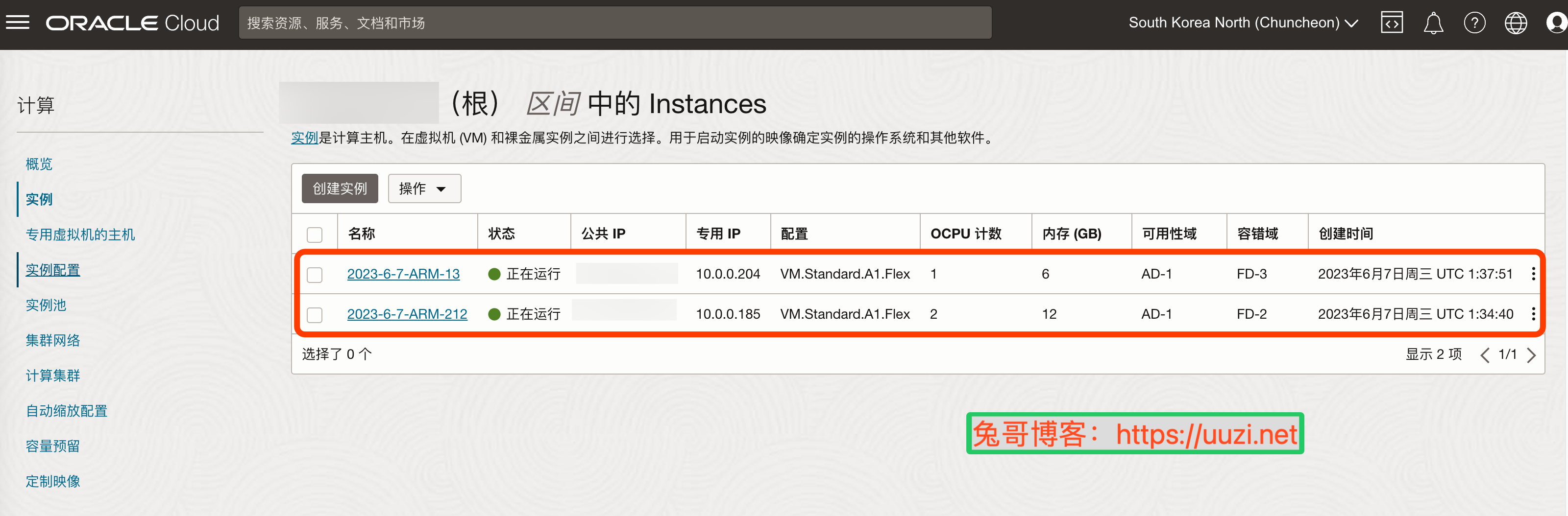Click the 内存 (GB) column header
The width and height of the screenshot is (1568, 516).
pos(1072,234)
